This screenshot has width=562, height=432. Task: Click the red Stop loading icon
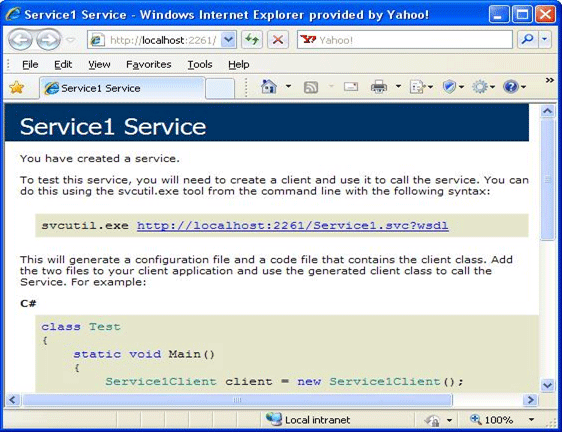tap(278, 40)
